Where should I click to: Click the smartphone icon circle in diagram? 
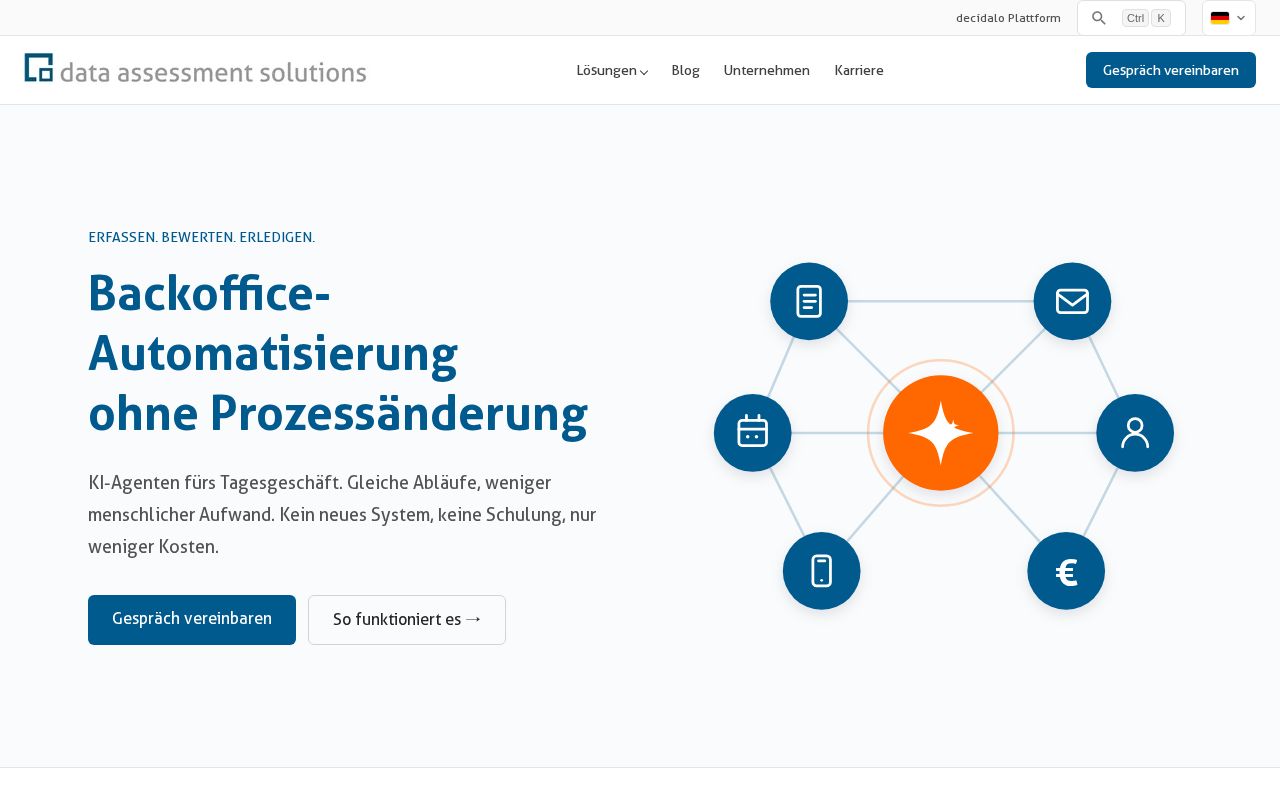822,571
